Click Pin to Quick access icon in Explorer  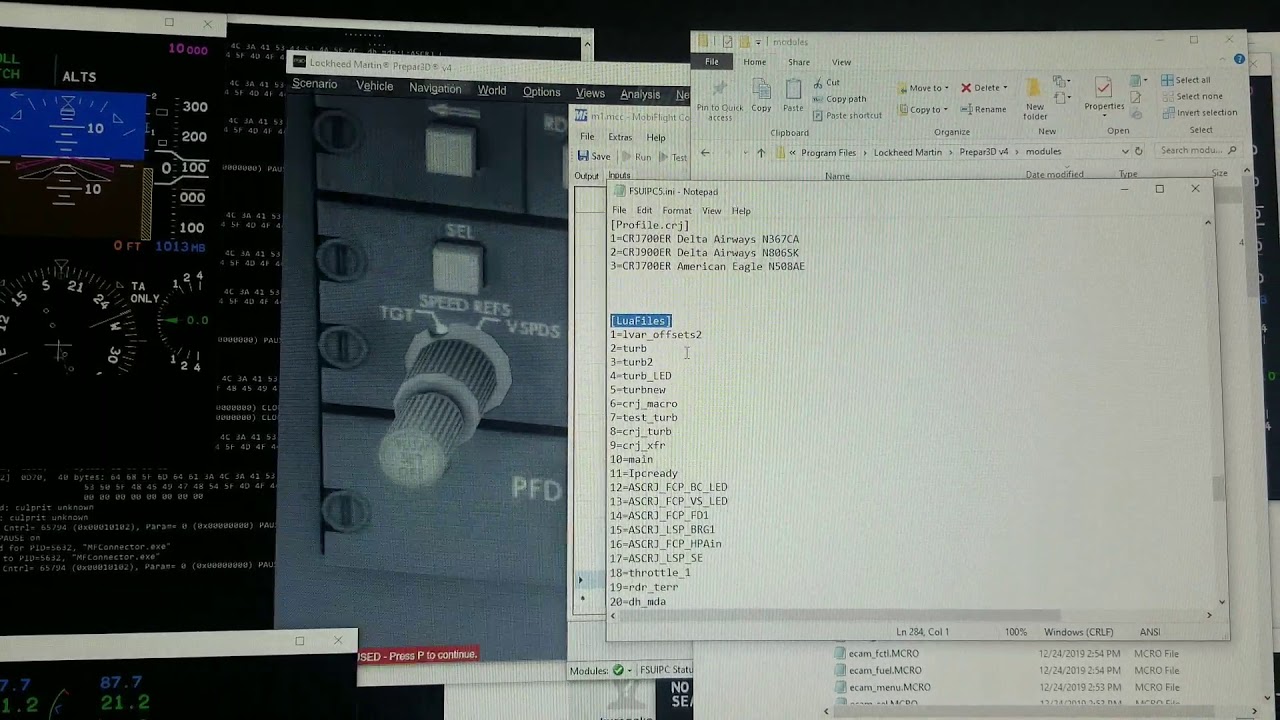coord(720,88)
